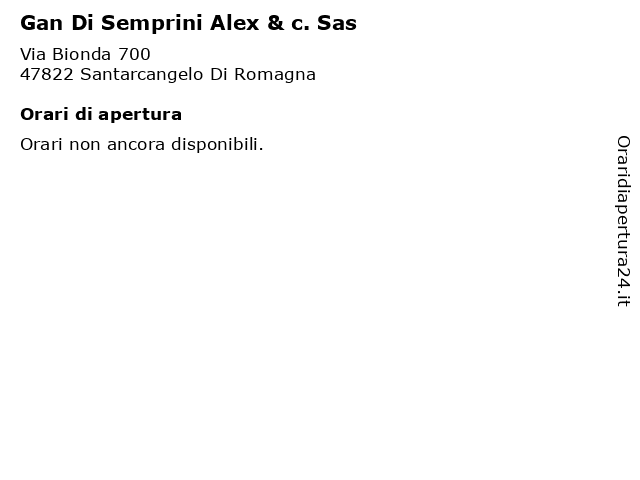
Task: Click the 24.it ending of the vertical watermark
Action: [x=623, y=288]
